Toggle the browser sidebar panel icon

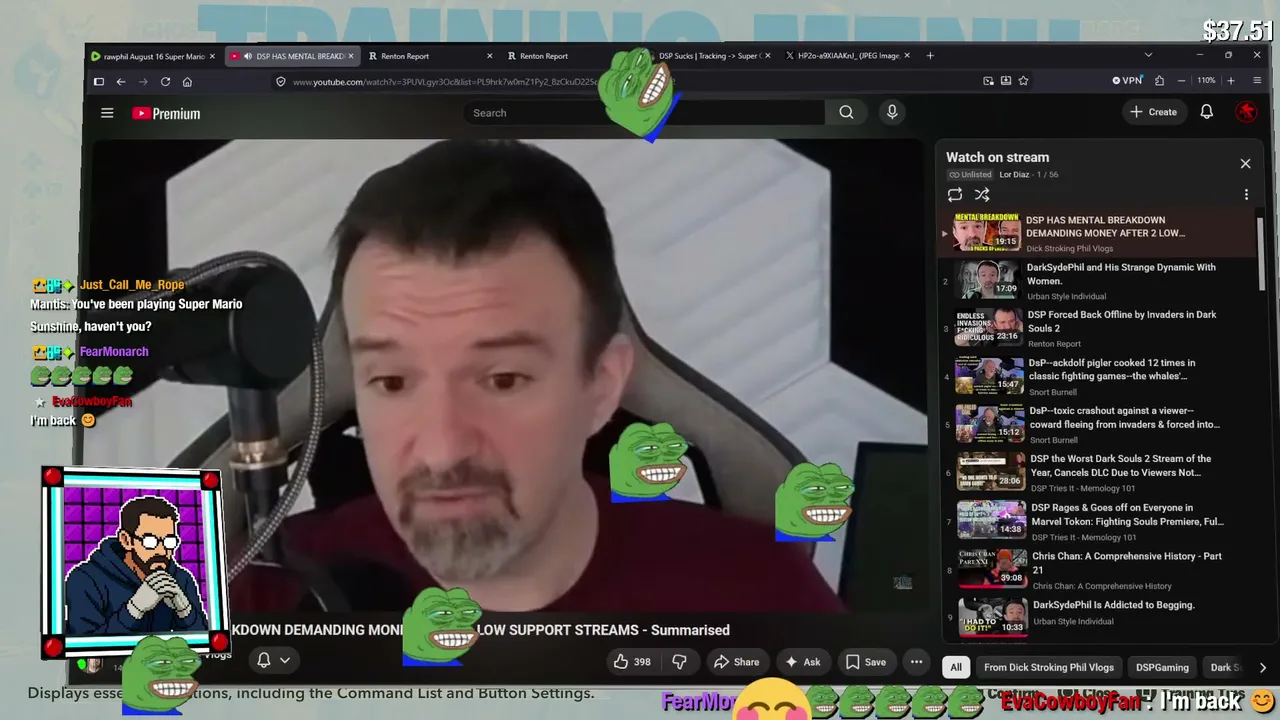pos(99,82)
